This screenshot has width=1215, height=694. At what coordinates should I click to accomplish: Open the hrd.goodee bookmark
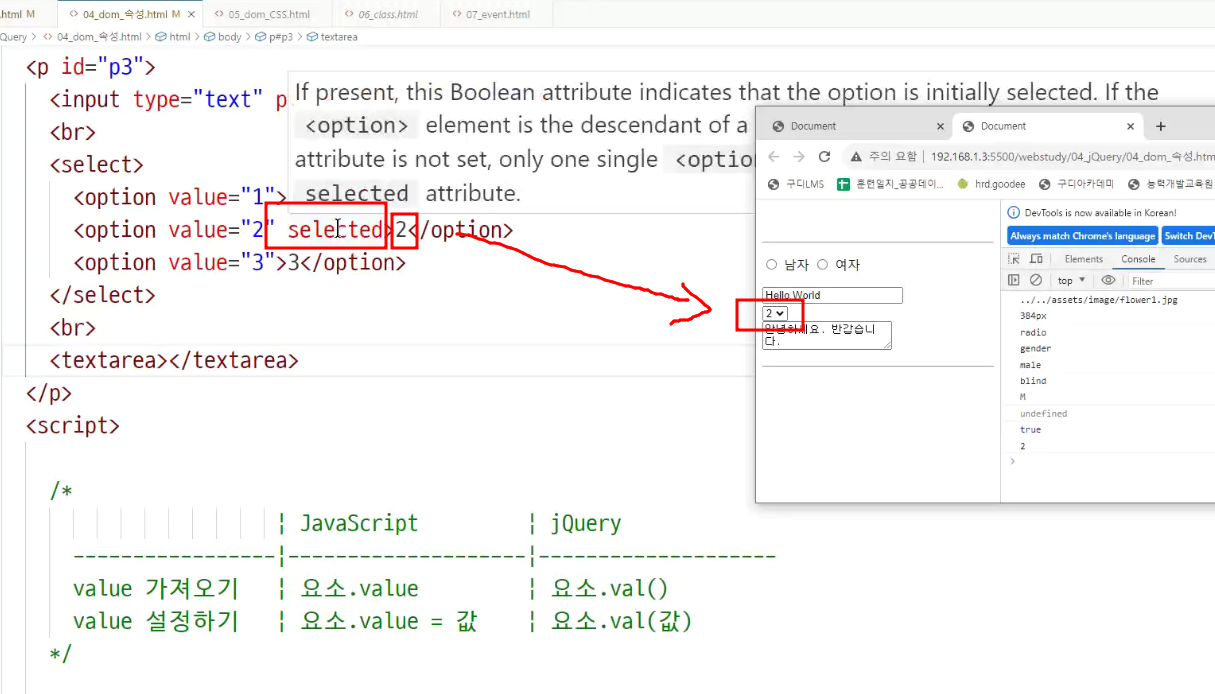991,184
